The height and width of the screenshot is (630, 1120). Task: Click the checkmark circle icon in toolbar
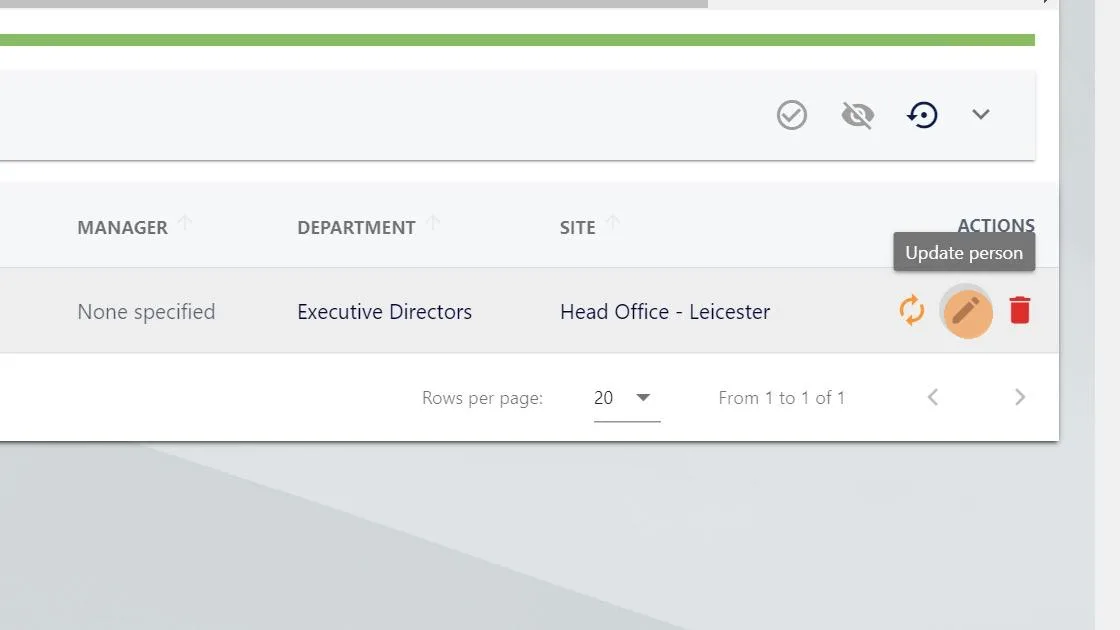point(791,115)
